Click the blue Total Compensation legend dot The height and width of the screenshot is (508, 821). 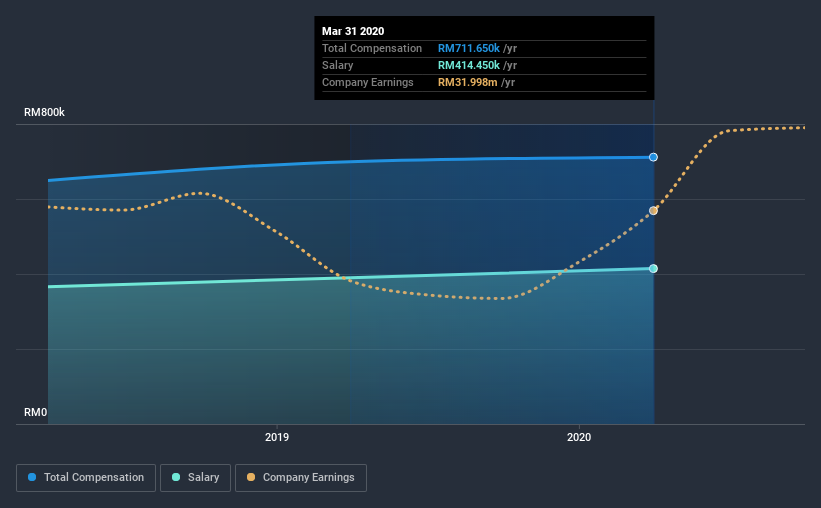(x=32, y=477)
